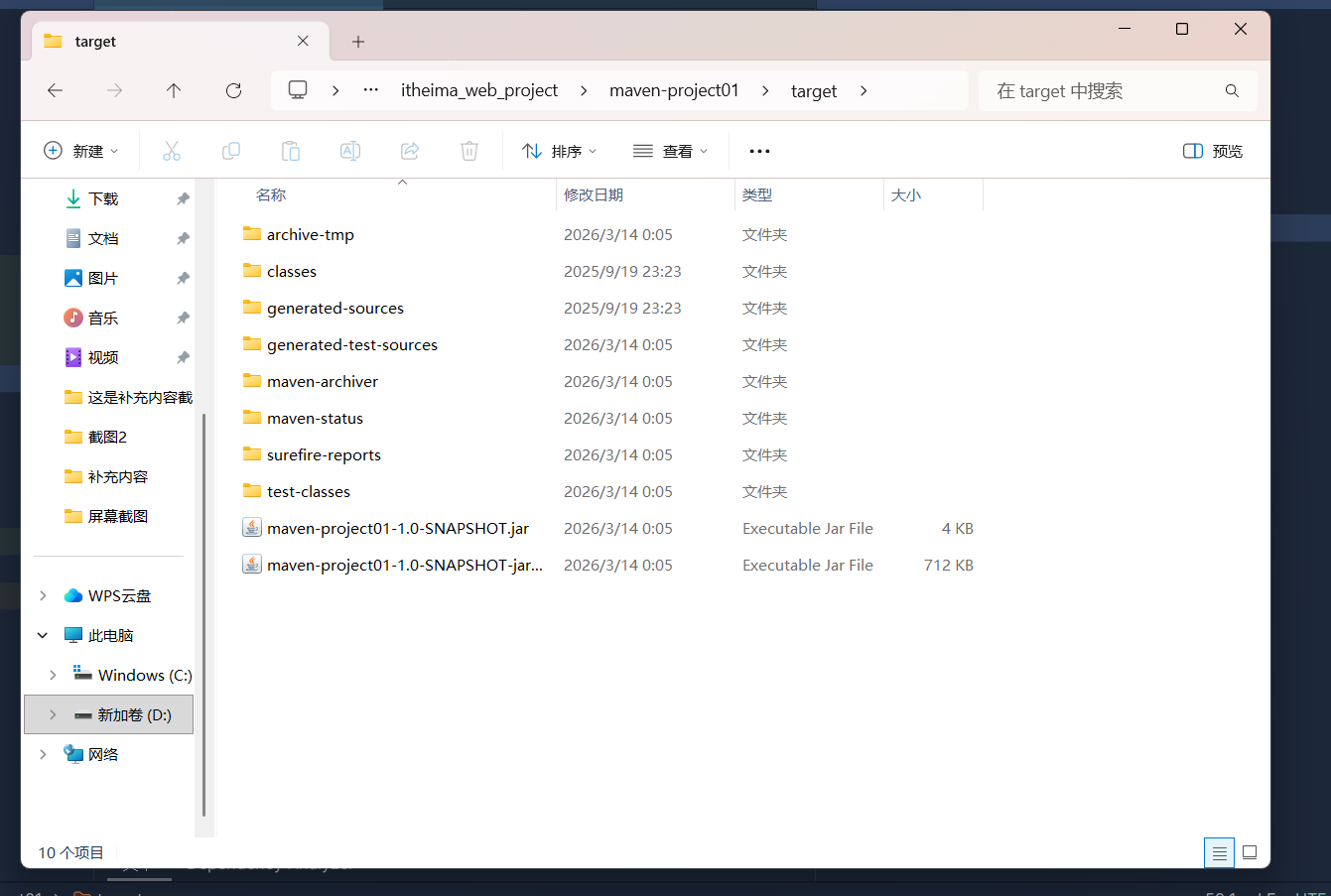This screenshot has width=1331, height=896.
Task: Click the search box 在 target 中搜索
Action: coord(1118,90)
